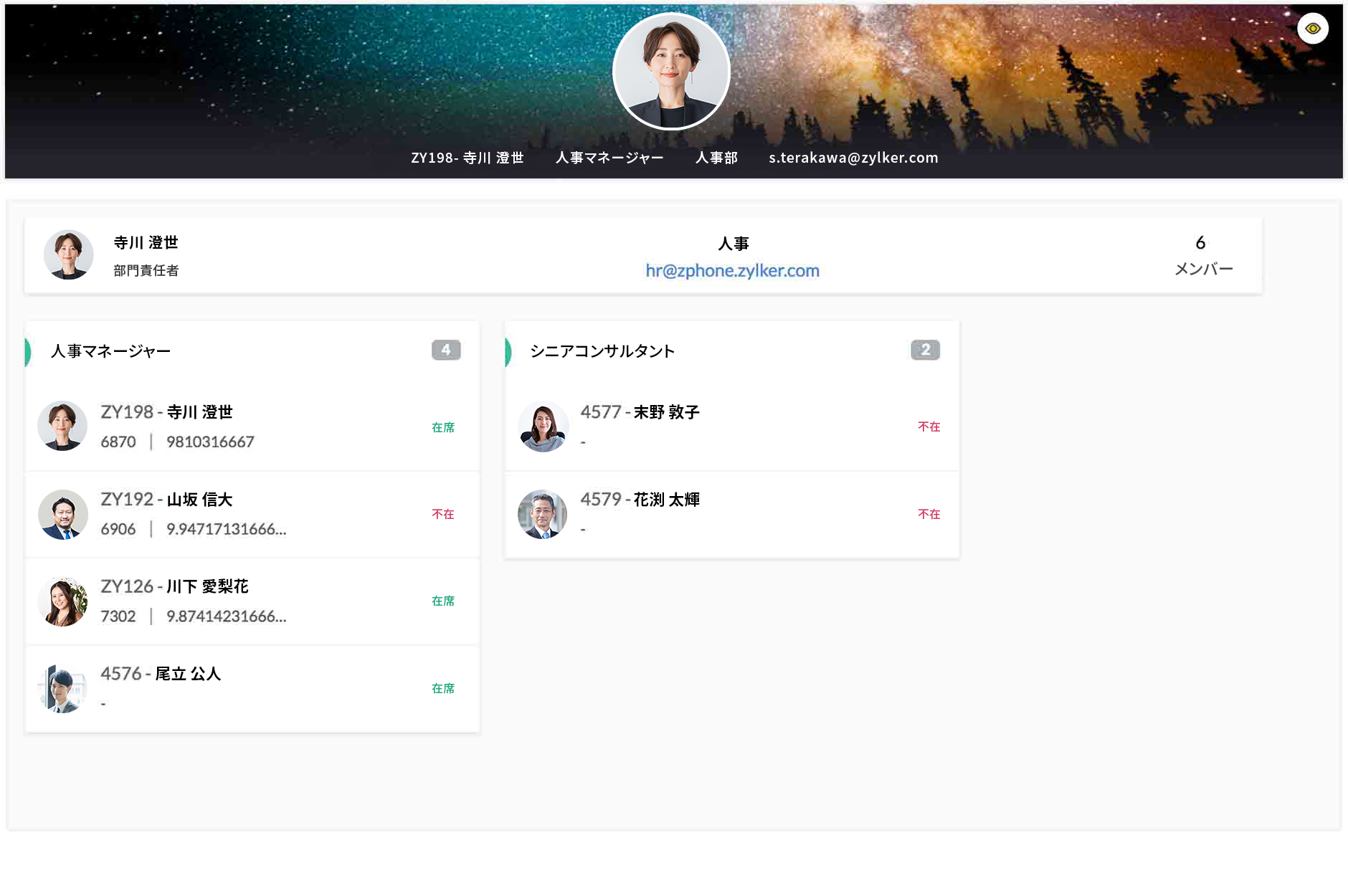Click 寺川 澄世's profile avatar in the banner

(x=672, y=70)
